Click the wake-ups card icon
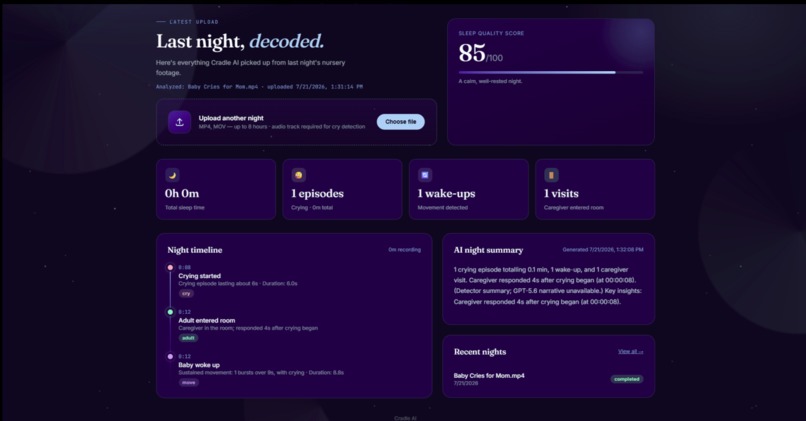The height and width of the screenshot is (421, 806). 425,175
